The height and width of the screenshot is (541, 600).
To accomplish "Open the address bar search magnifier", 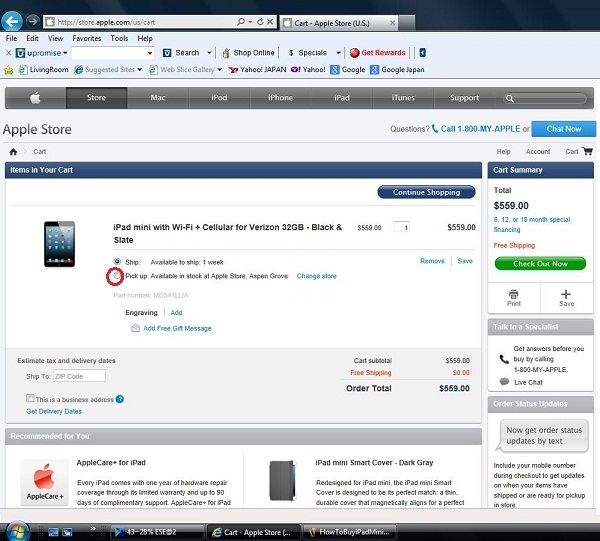I will [x=241, y=22].
